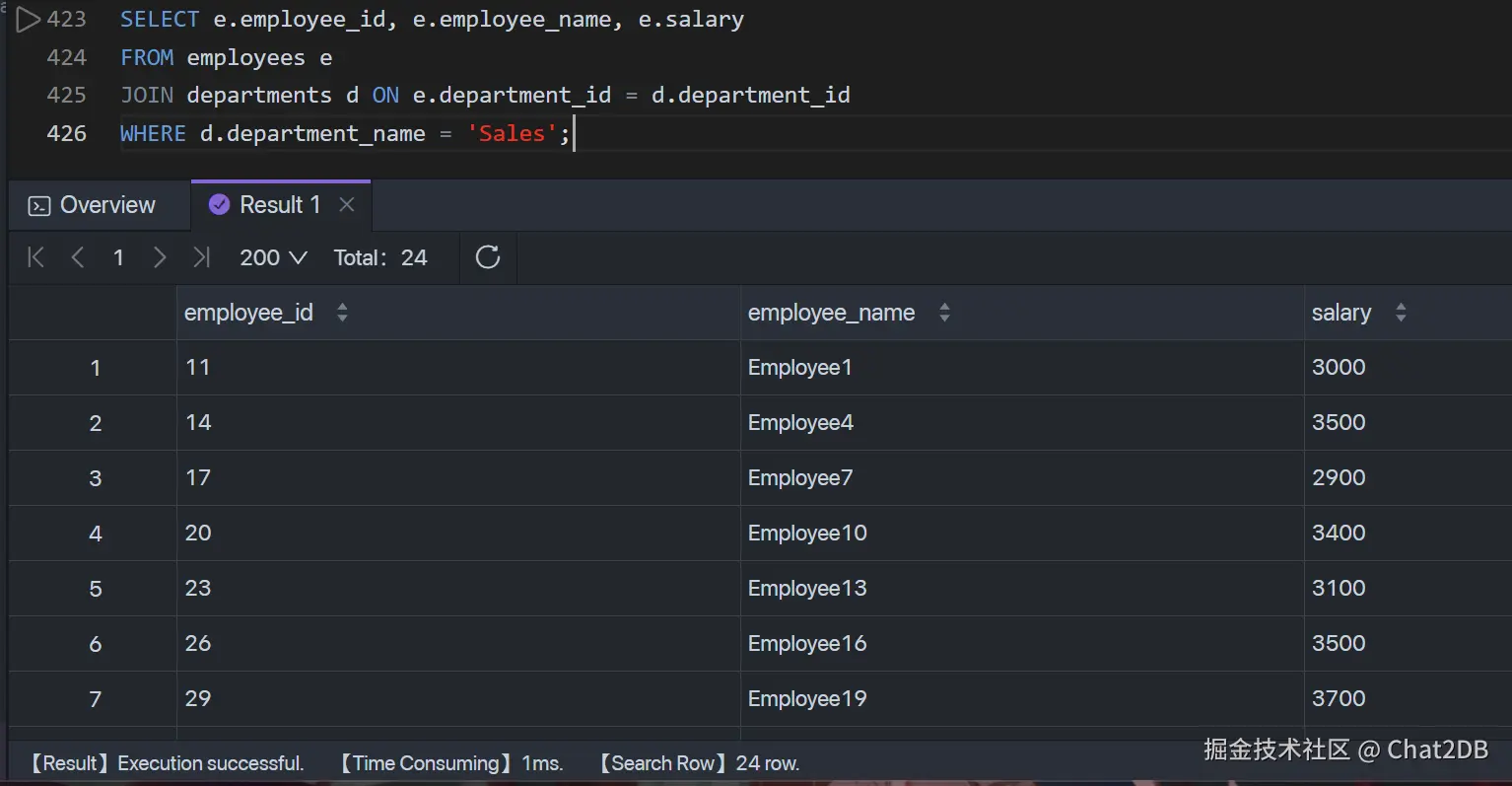Click the 'Sales' string in WHERE clause
Image resolution: width=1512 pixels, height=786 pixels.
[512, 134]
